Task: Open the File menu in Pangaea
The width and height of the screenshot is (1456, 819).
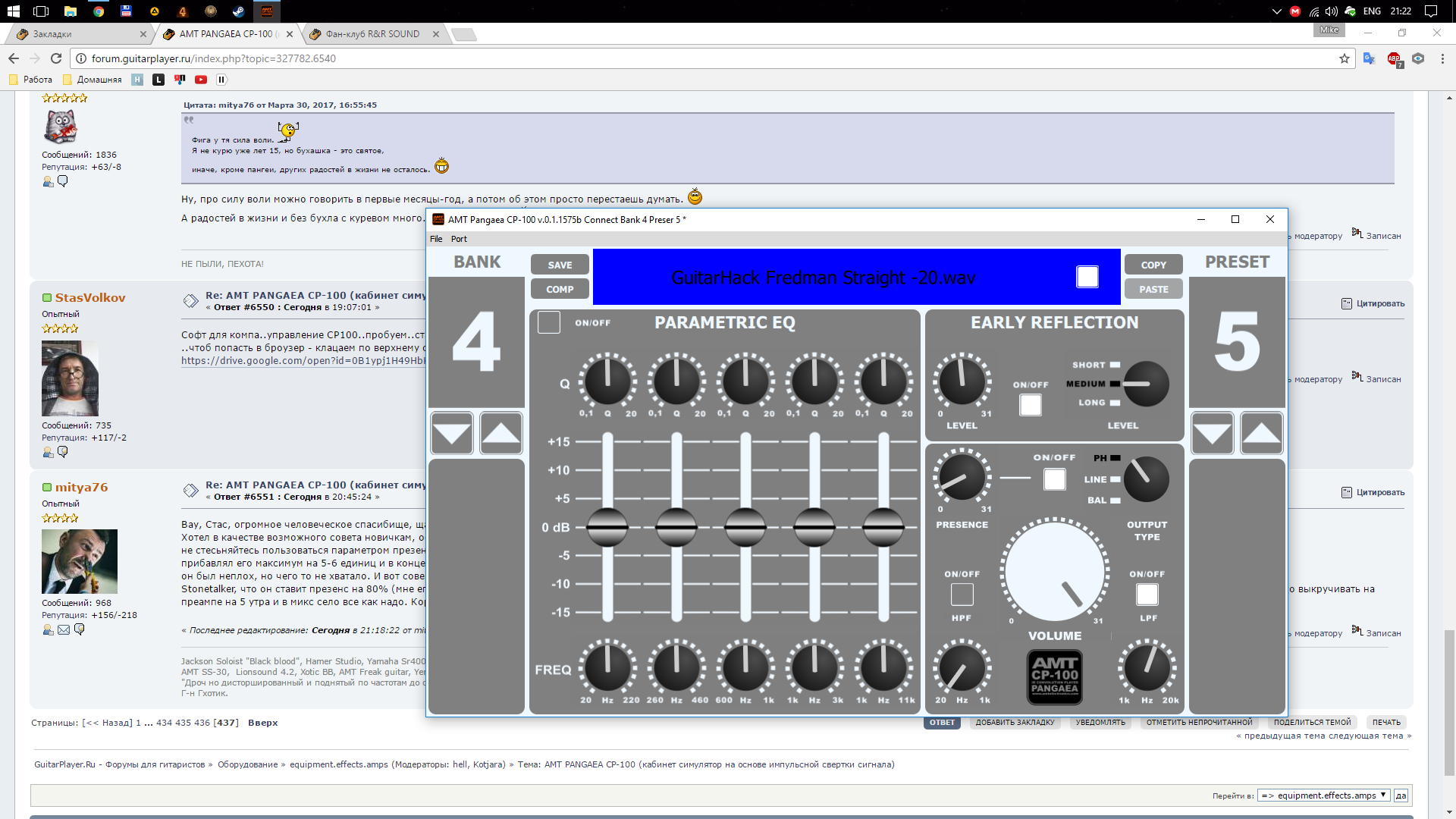Action: (436, 239)
